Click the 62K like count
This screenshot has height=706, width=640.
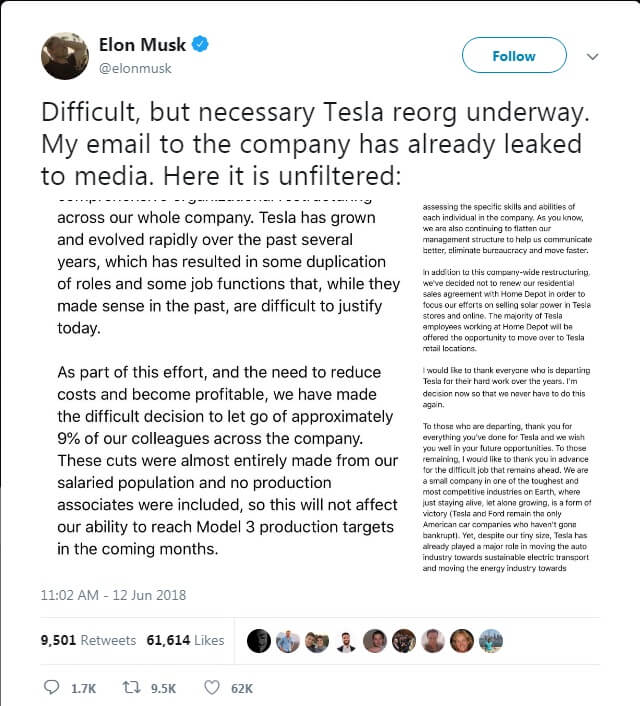pos(241,688)
